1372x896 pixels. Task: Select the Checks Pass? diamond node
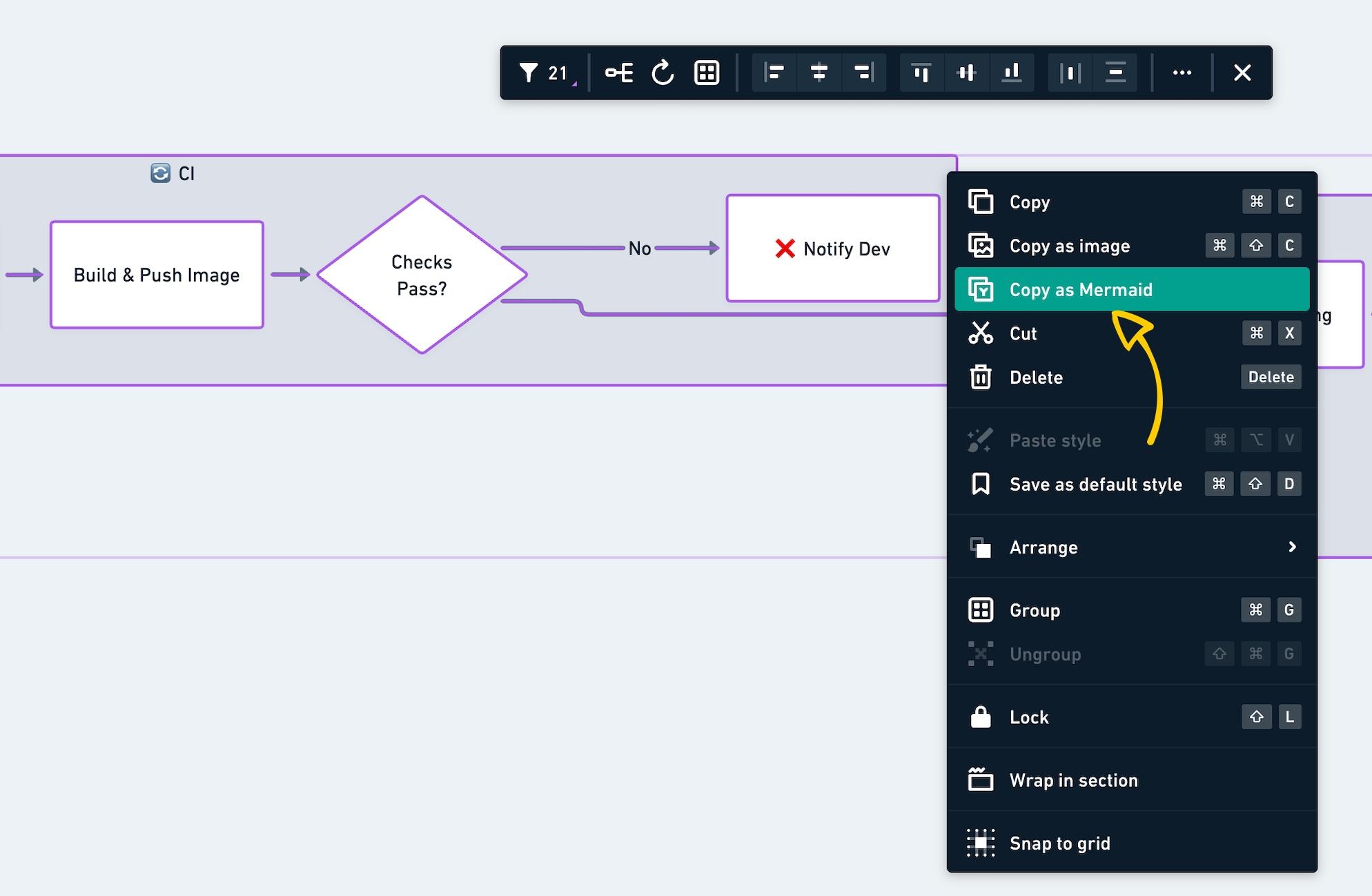[x=422, y=275]
